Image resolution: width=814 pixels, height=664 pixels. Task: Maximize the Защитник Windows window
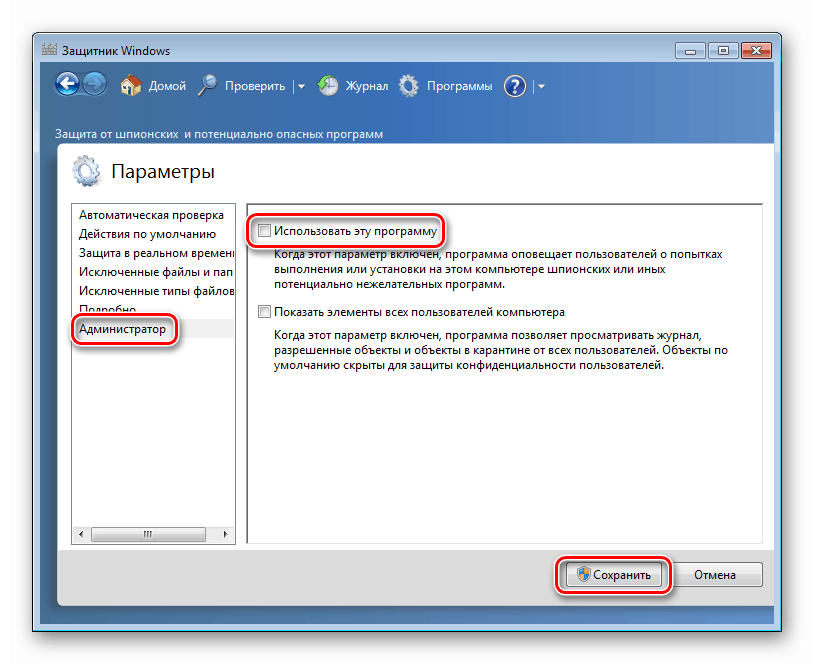(x=723, y=50)
